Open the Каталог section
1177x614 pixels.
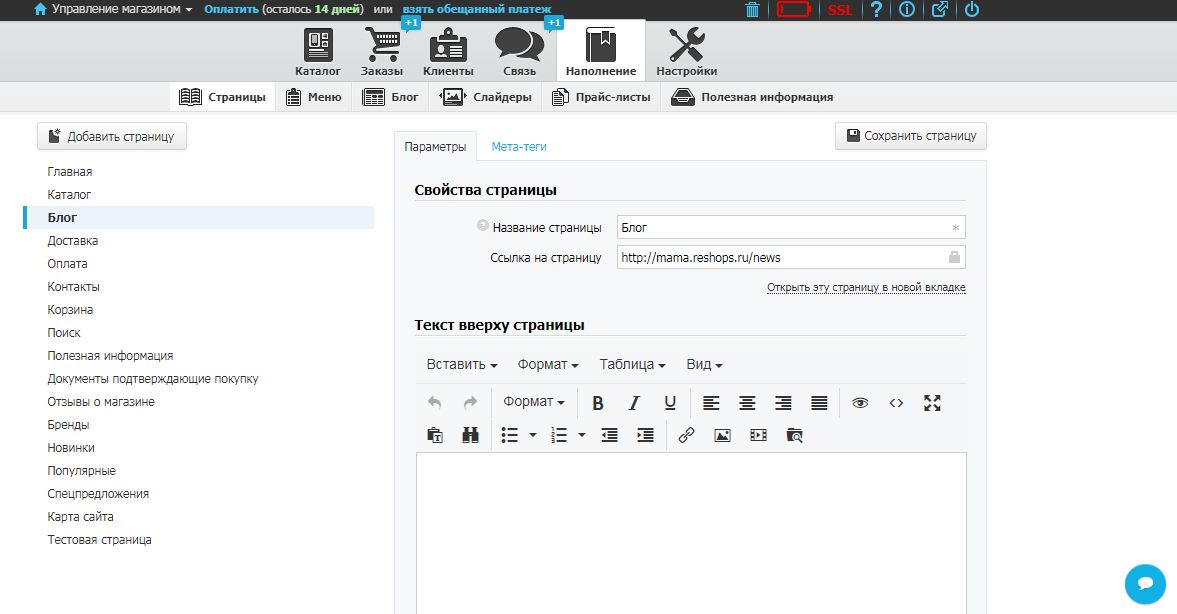point(318,53)
